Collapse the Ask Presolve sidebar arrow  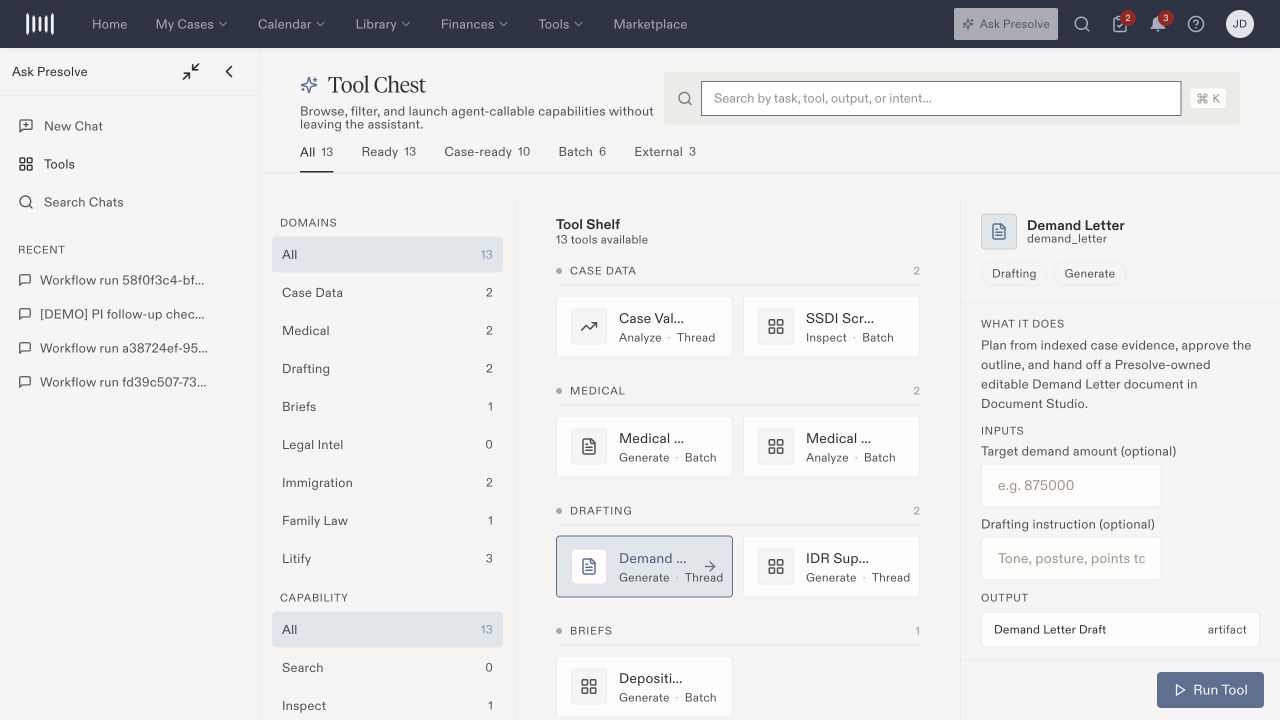229,72
